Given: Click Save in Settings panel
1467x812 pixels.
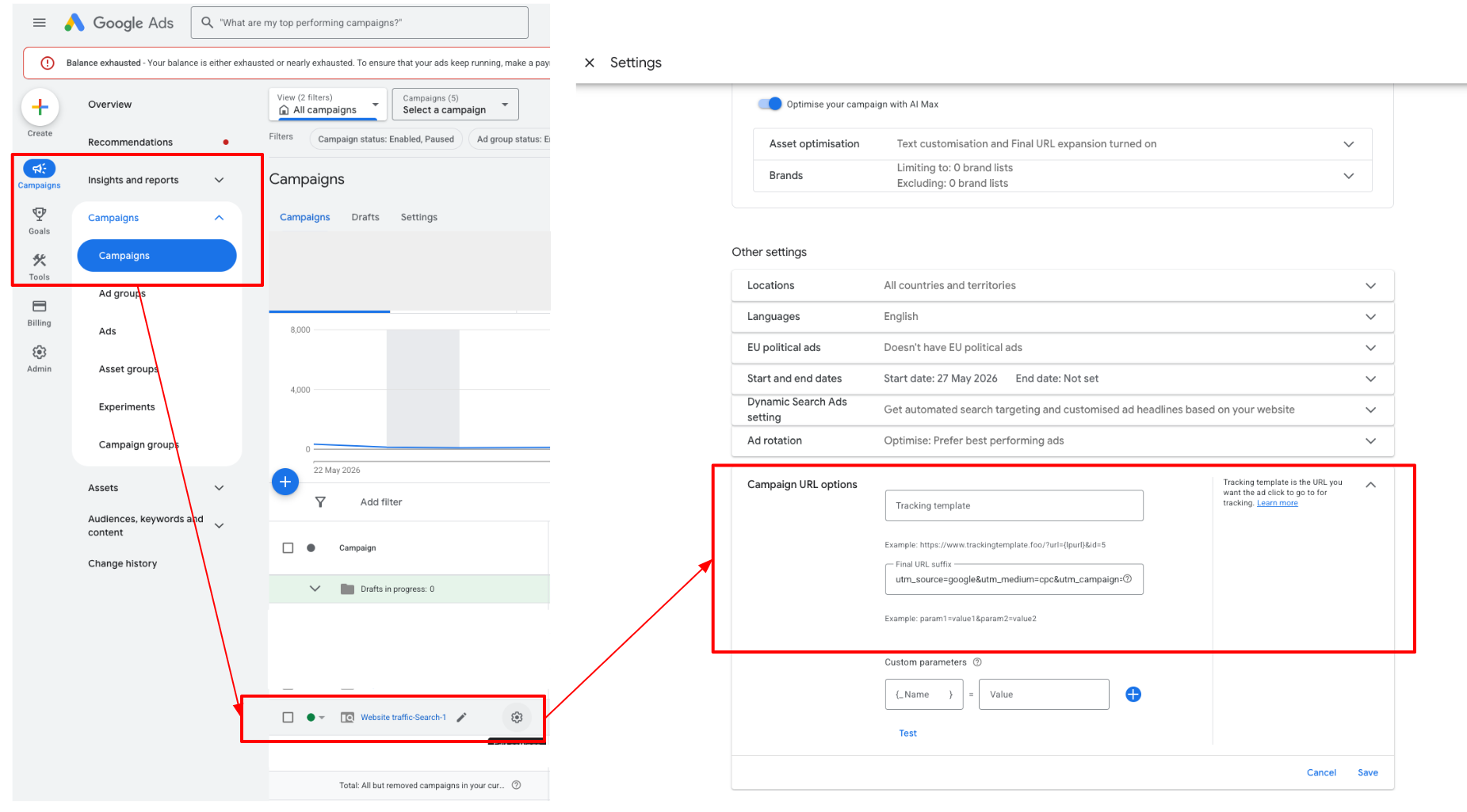Looking at the screenshot, I should [x=1368, y=772].
